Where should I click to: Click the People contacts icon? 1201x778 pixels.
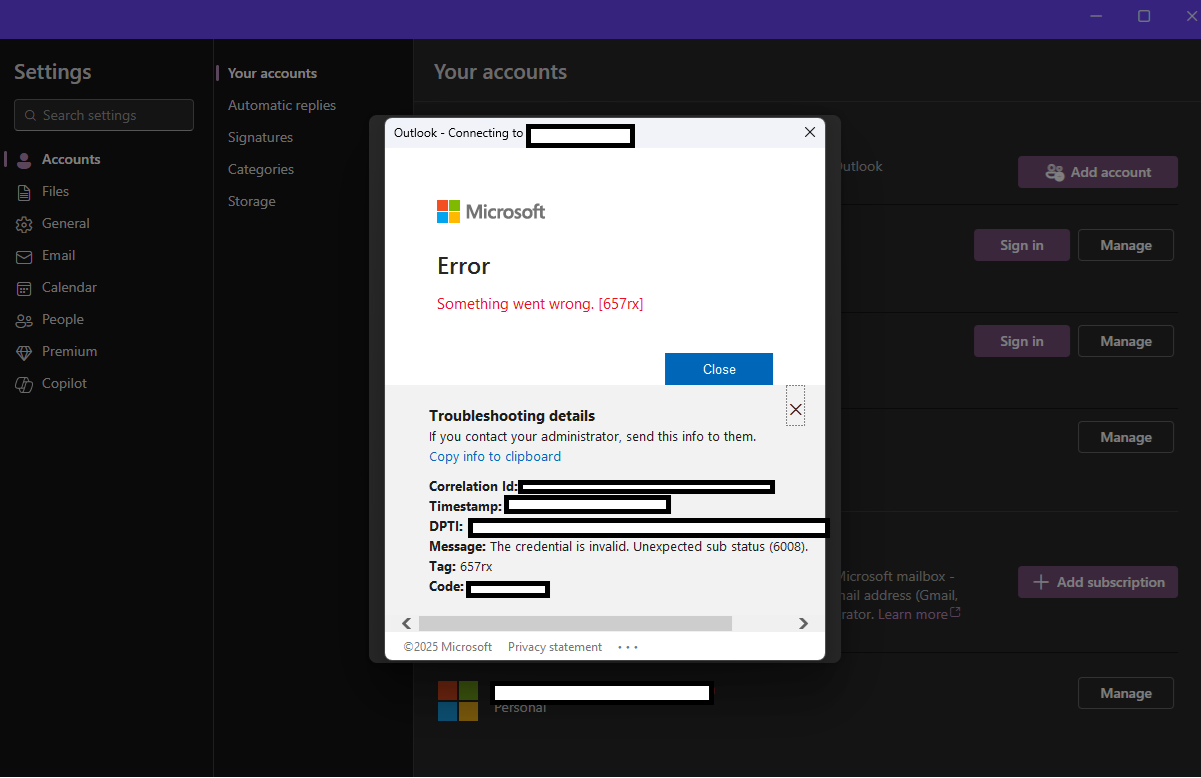(x=24, y=320)
